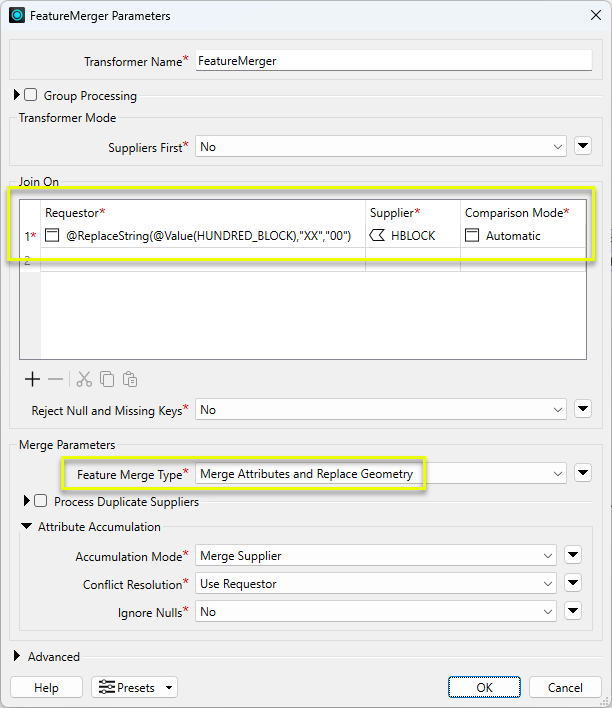The image size is (612, 708).
Task: Open black arrow menu beside Conflict Resolution
Action: [573, 584]
